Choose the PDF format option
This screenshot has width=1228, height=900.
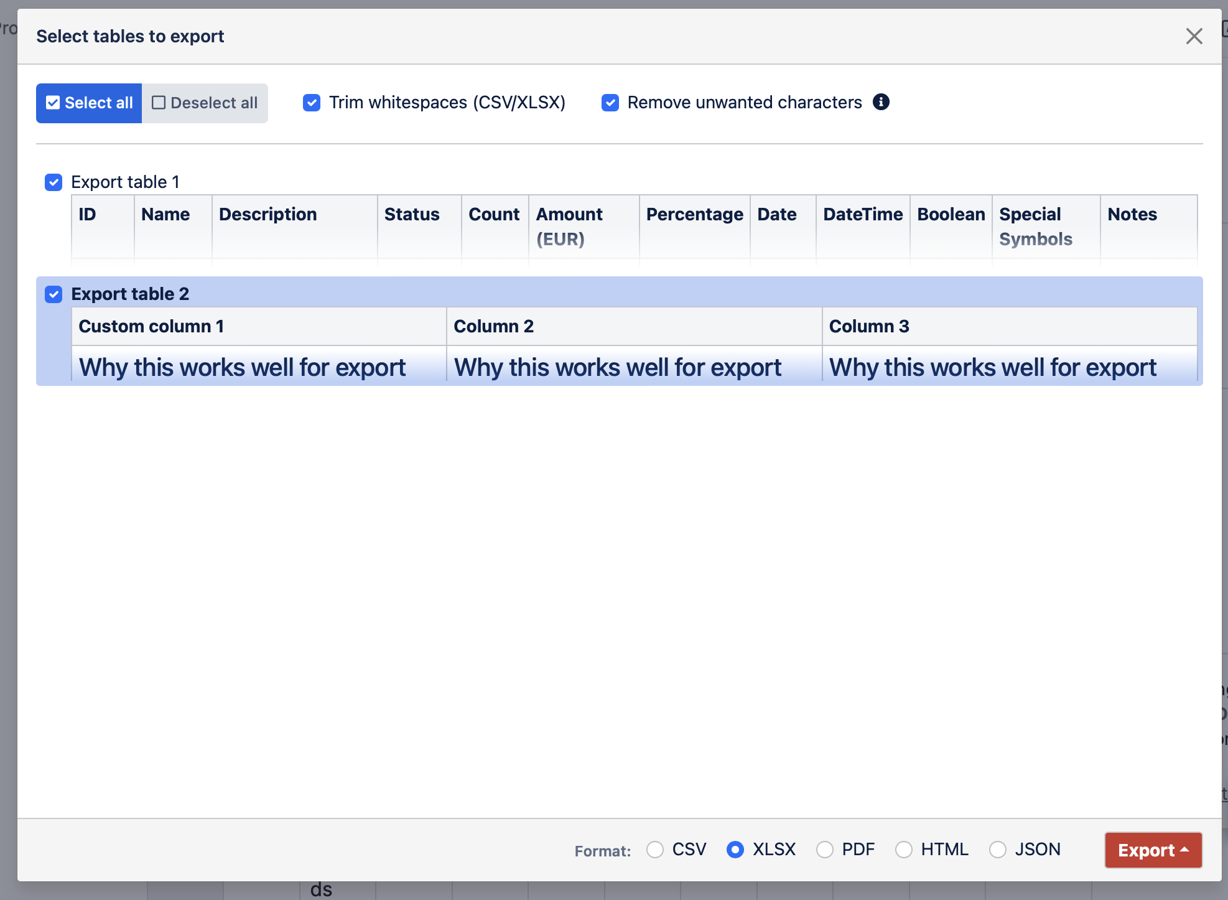click(825, 850)
